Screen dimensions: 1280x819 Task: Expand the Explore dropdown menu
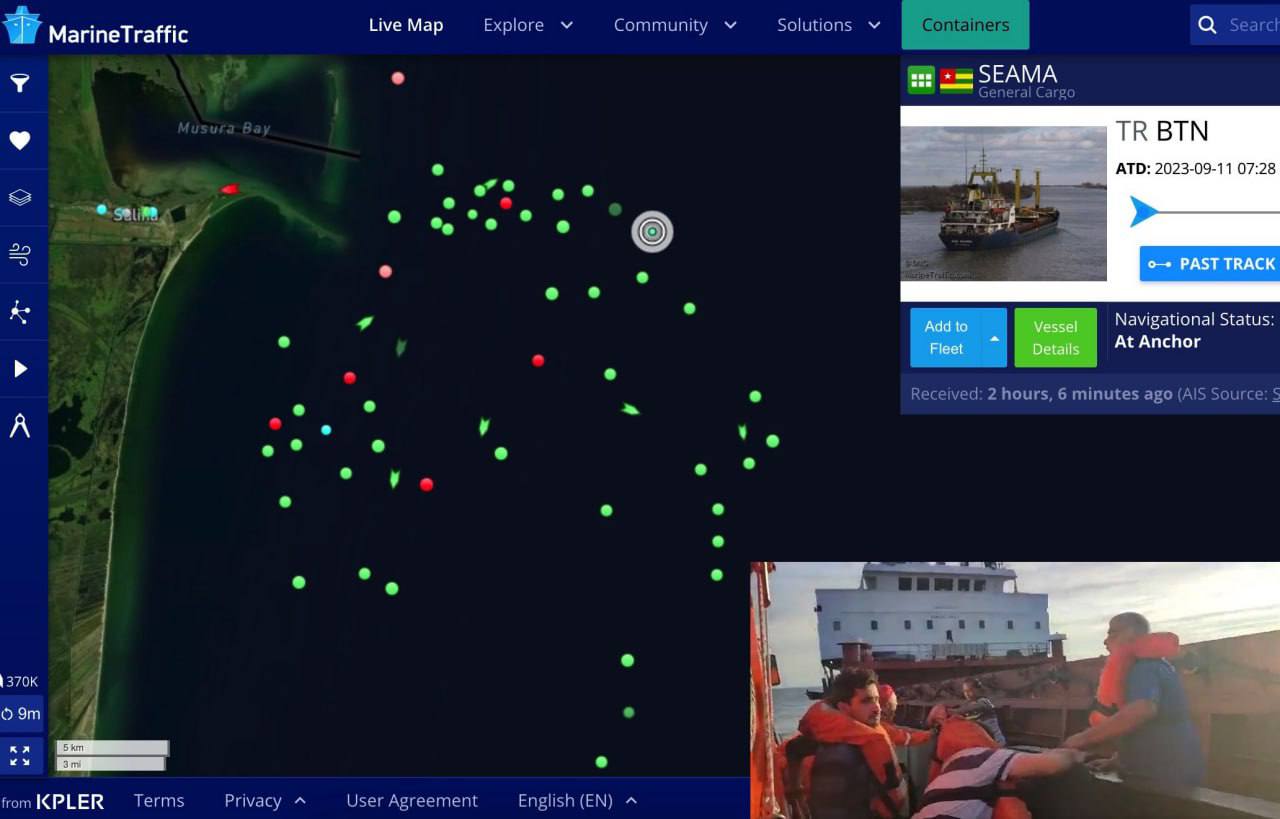coord(528,25)
